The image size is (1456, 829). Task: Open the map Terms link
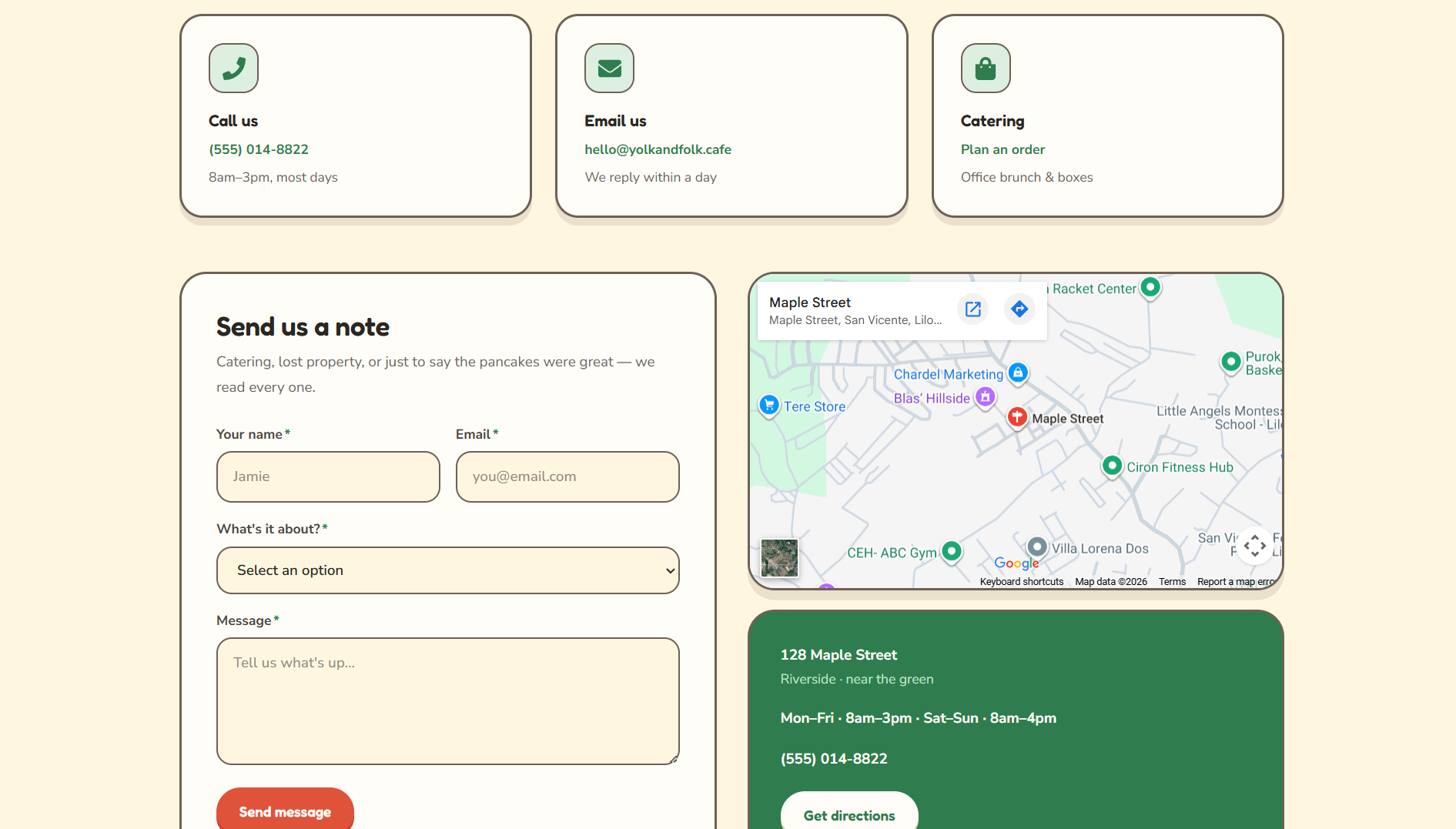[1172, 582]
